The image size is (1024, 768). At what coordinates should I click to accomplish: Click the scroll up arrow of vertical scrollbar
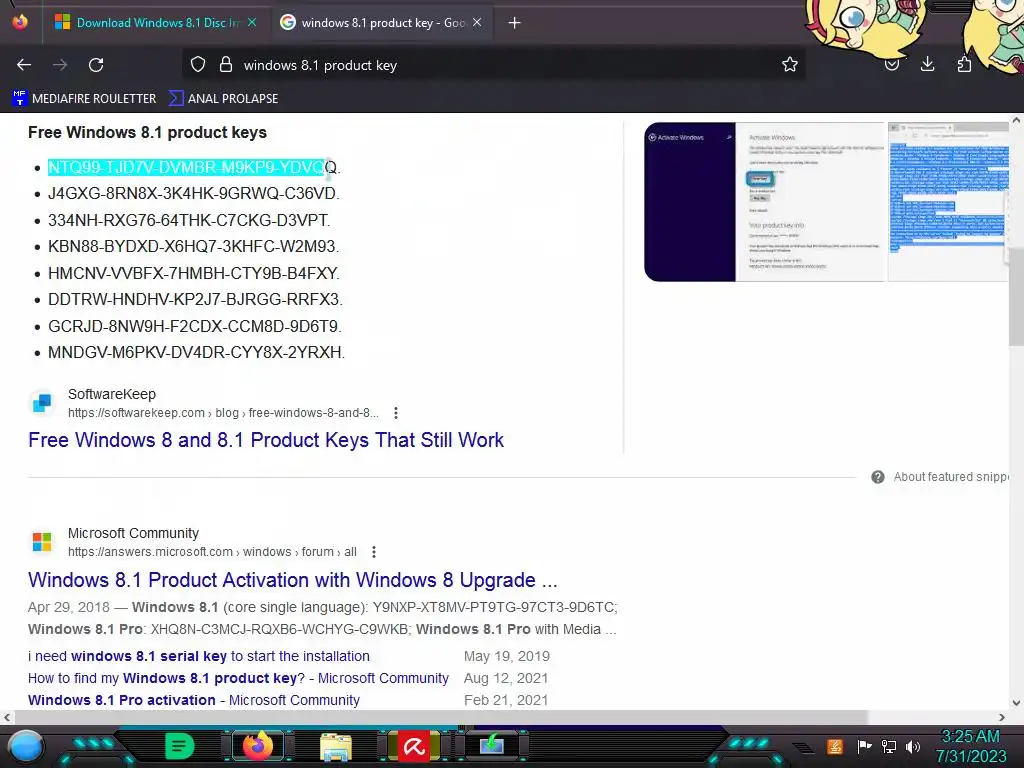pyautogui.click(x=1016, y=121)
